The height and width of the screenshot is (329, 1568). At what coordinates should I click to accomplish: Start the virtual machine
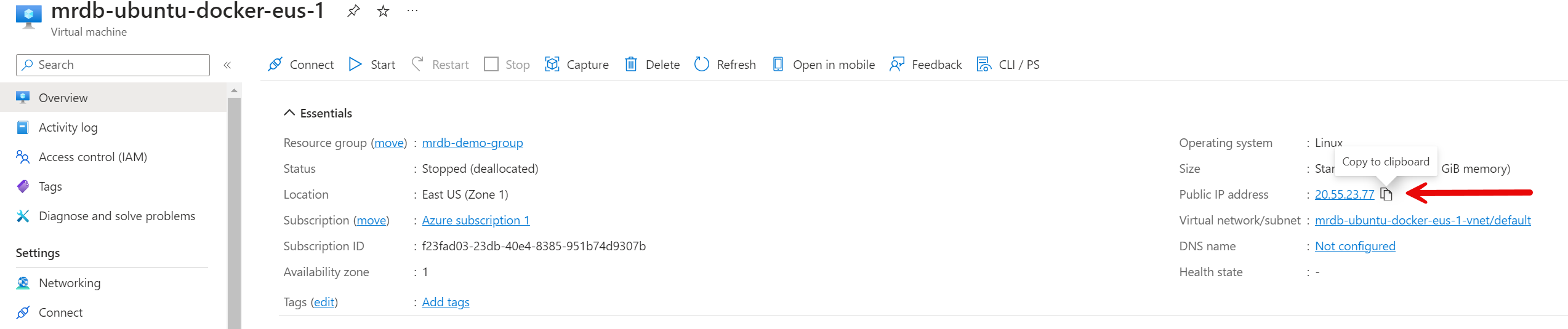coord(372,65)
